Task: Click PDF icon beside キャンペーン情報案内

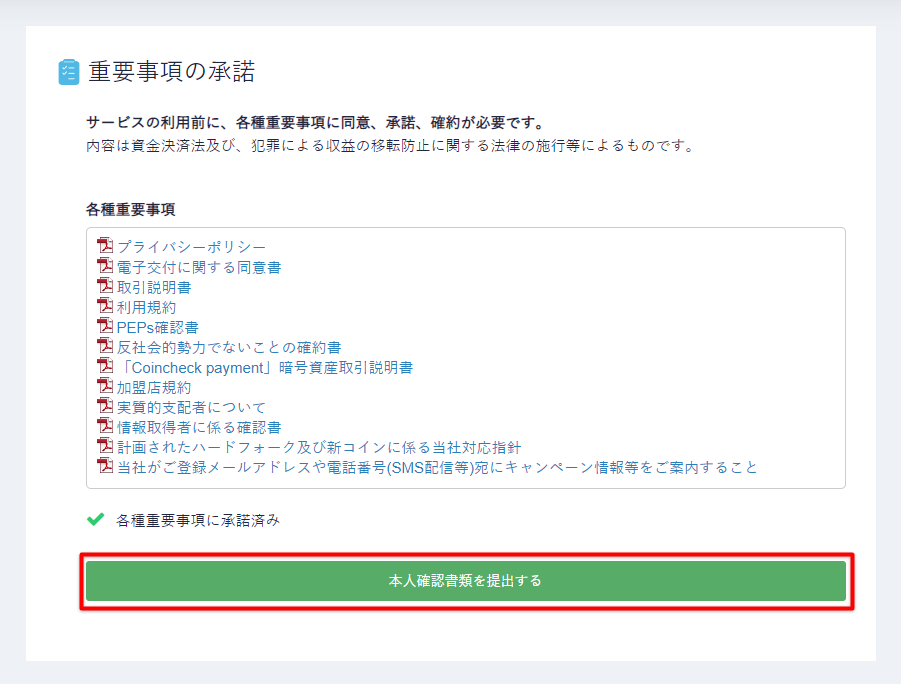Action: 105,466
